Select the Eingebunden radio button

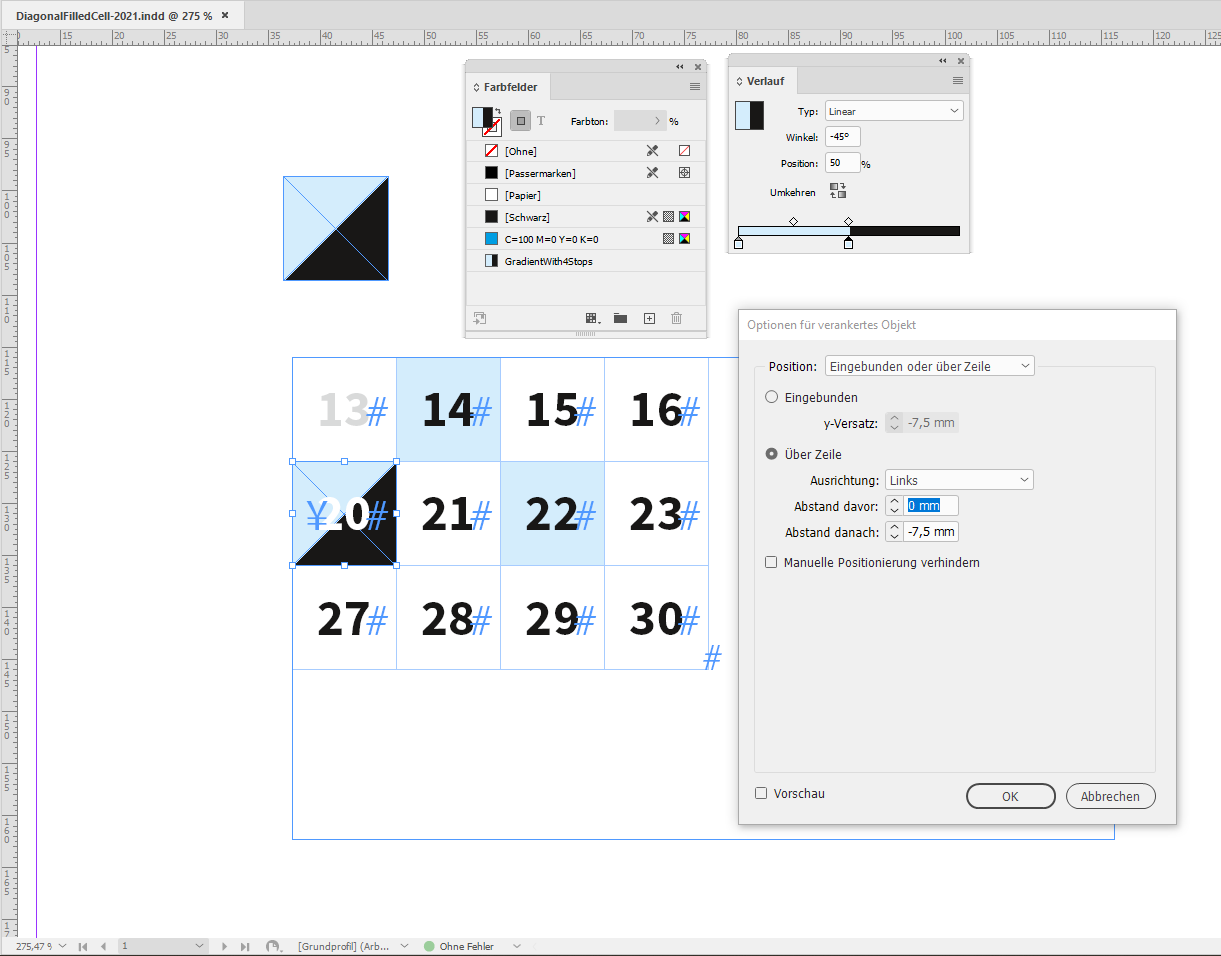point(771,397)
